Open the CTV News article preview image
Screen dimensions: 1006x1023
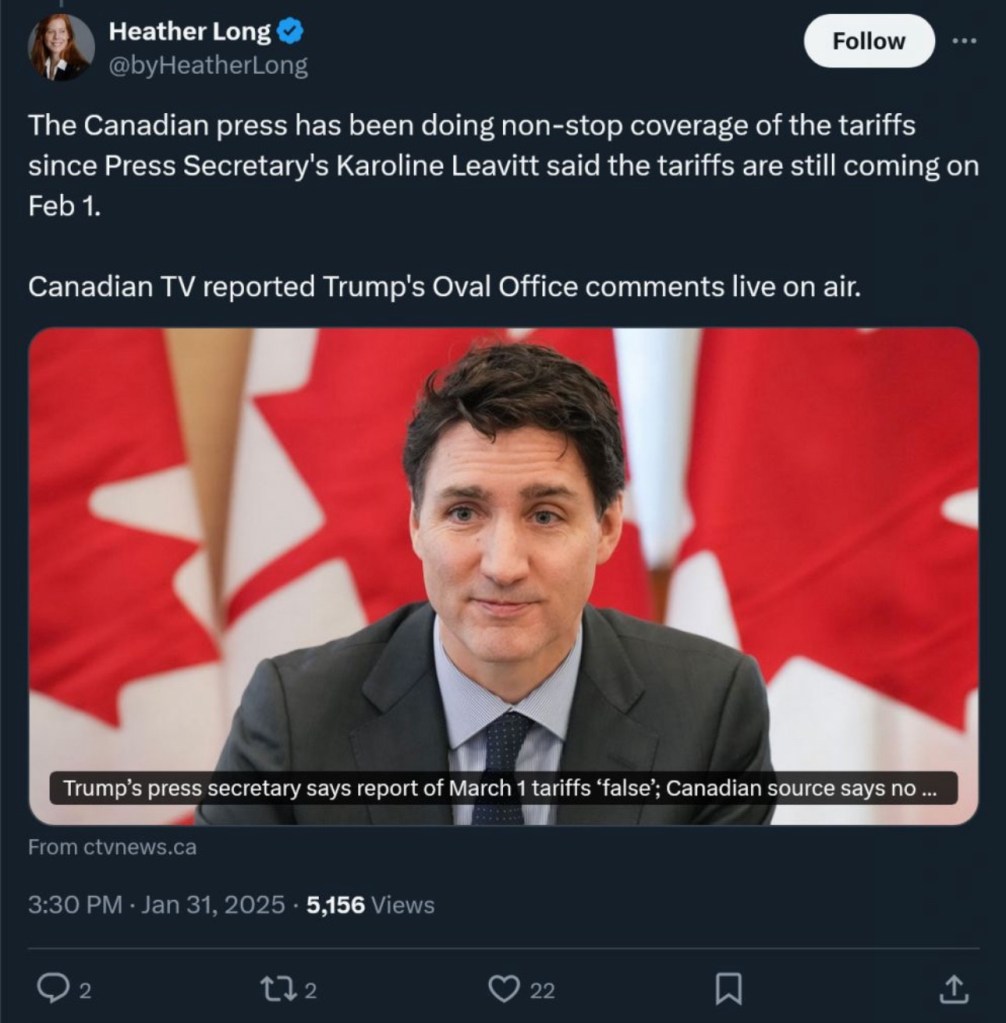(x=503, y=550)
